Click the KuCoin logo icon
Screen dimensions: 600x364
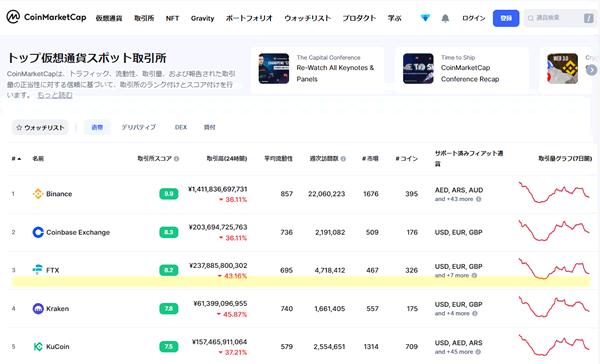[38, 346]
